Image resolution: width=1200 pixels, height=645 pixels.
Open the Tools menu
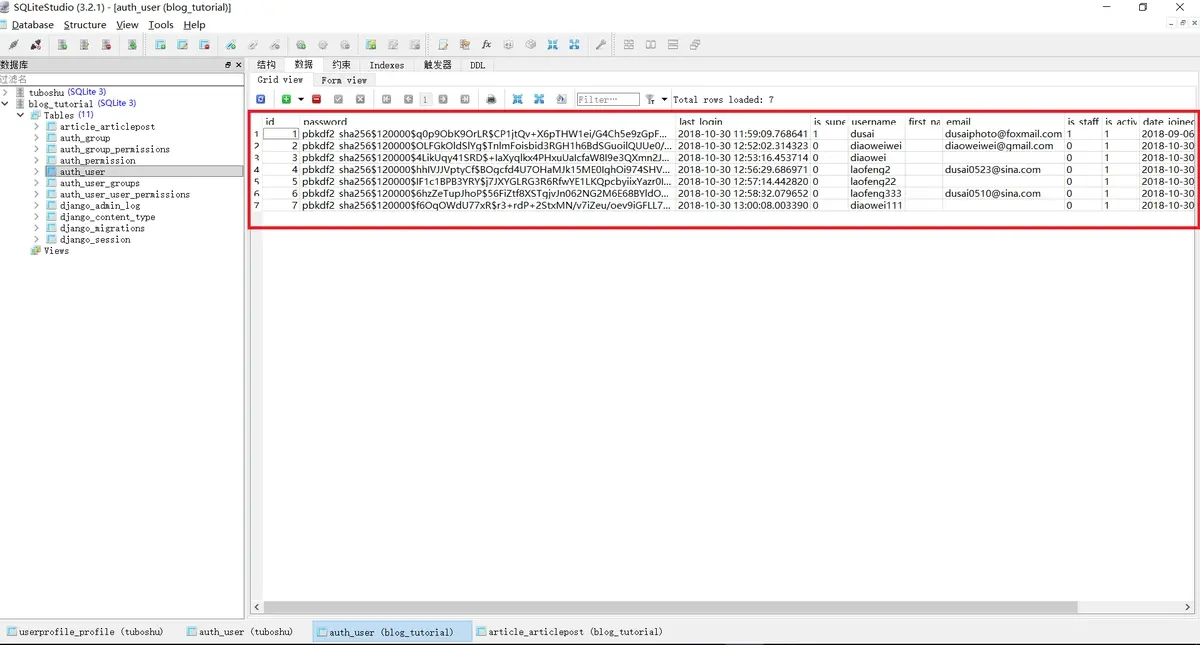160,25
